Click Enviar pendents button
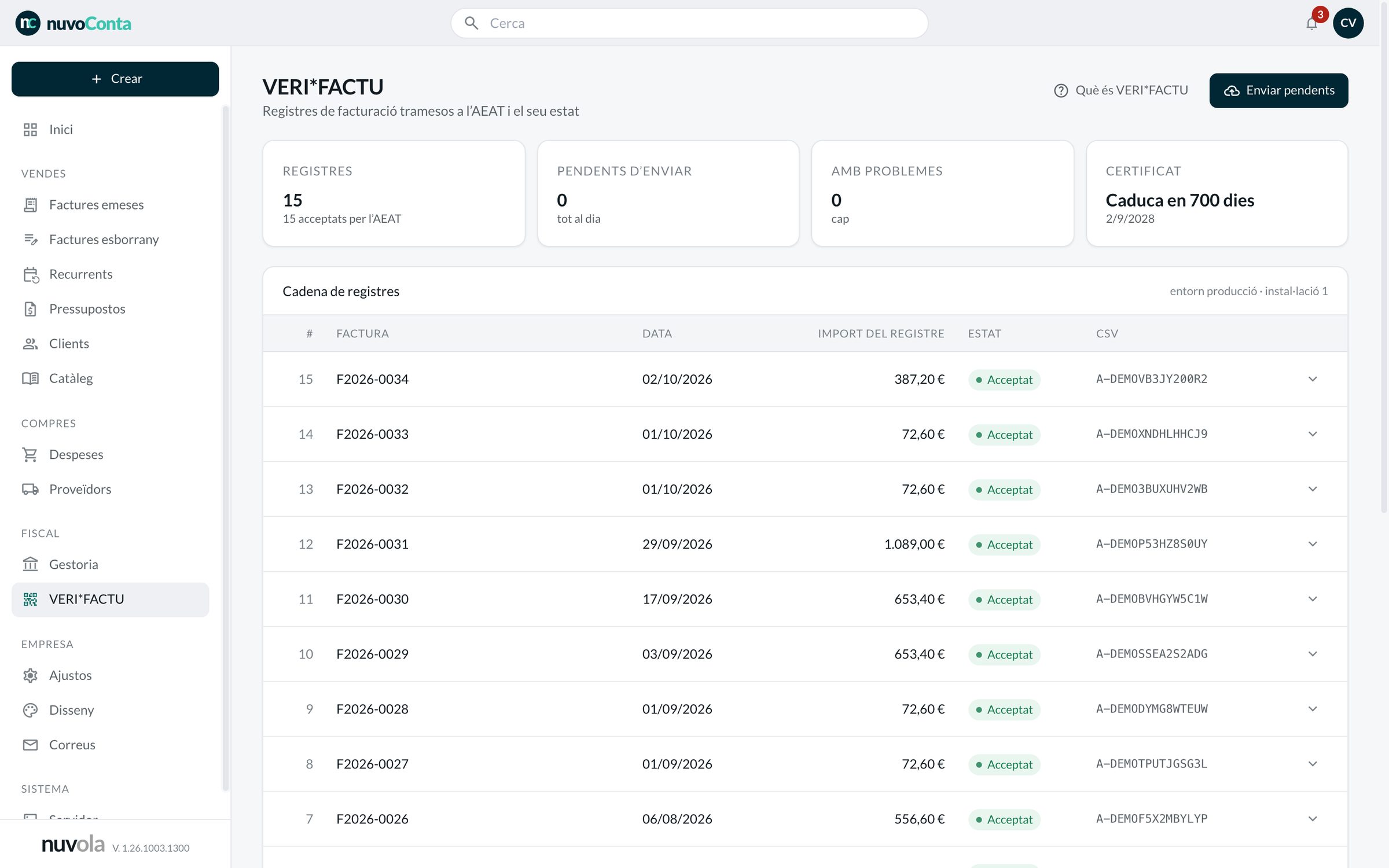1389x868 pixels. pyautogui.click(x=1278, y=90)
